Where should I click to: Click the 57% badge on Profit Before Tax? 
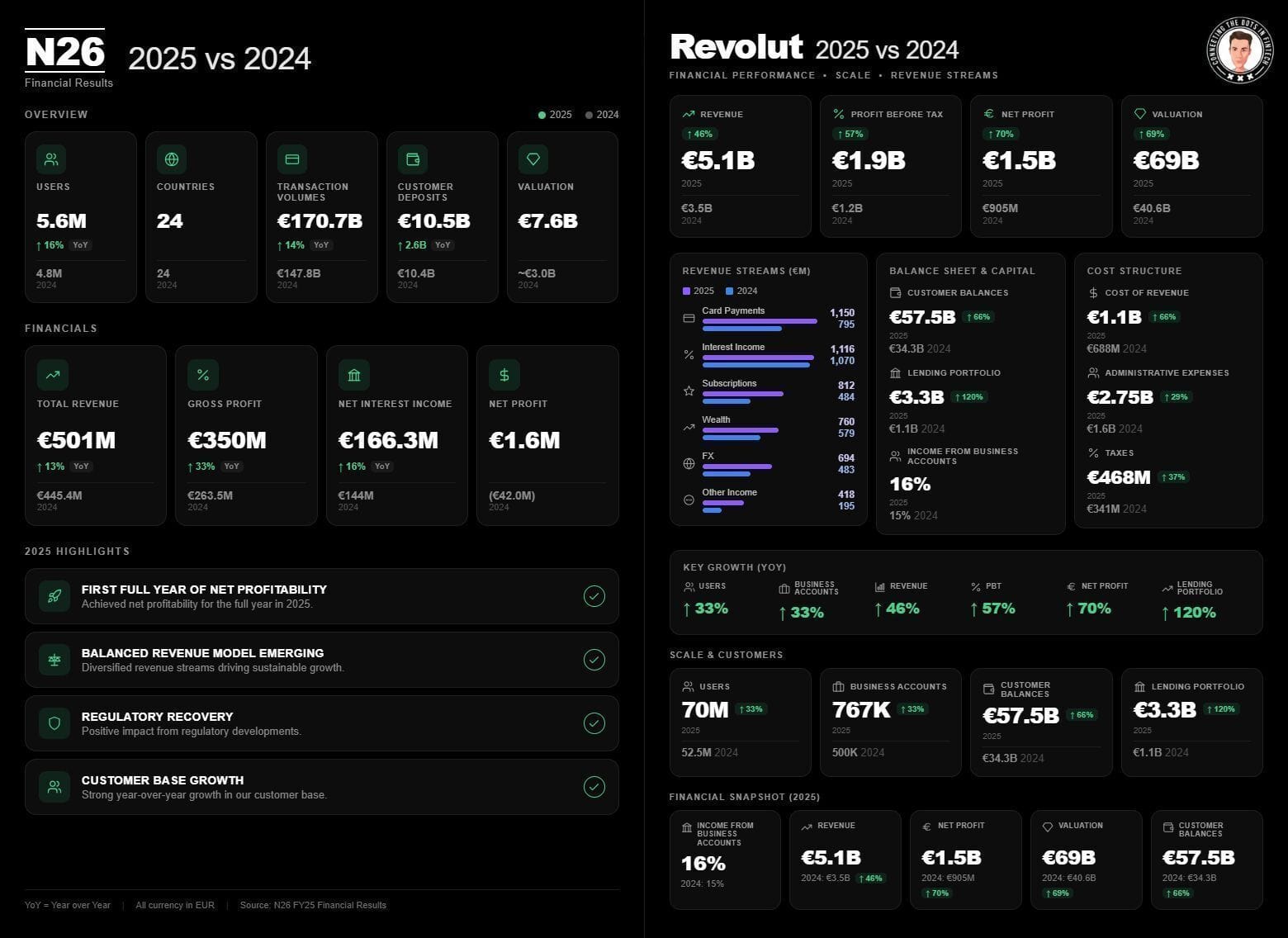click(x=850, y=134)
